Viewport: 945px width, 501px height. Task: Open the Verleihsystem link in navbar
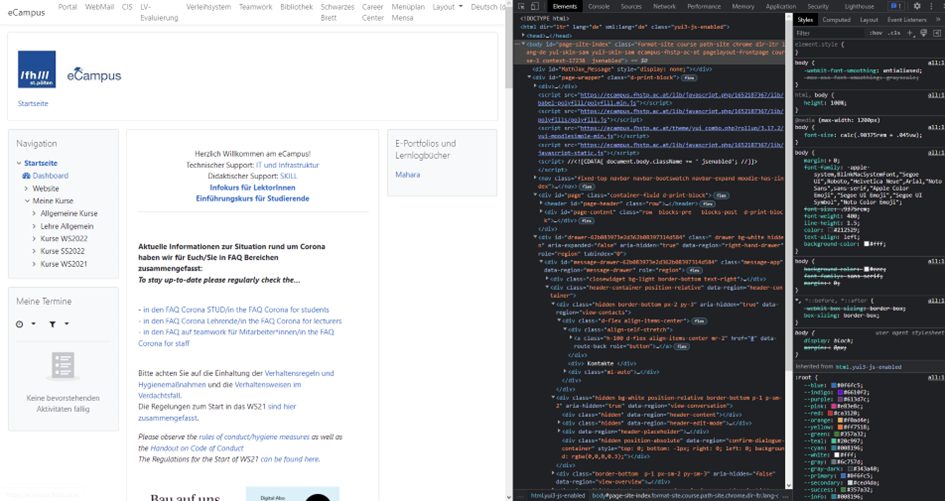(x=209, y=7)
